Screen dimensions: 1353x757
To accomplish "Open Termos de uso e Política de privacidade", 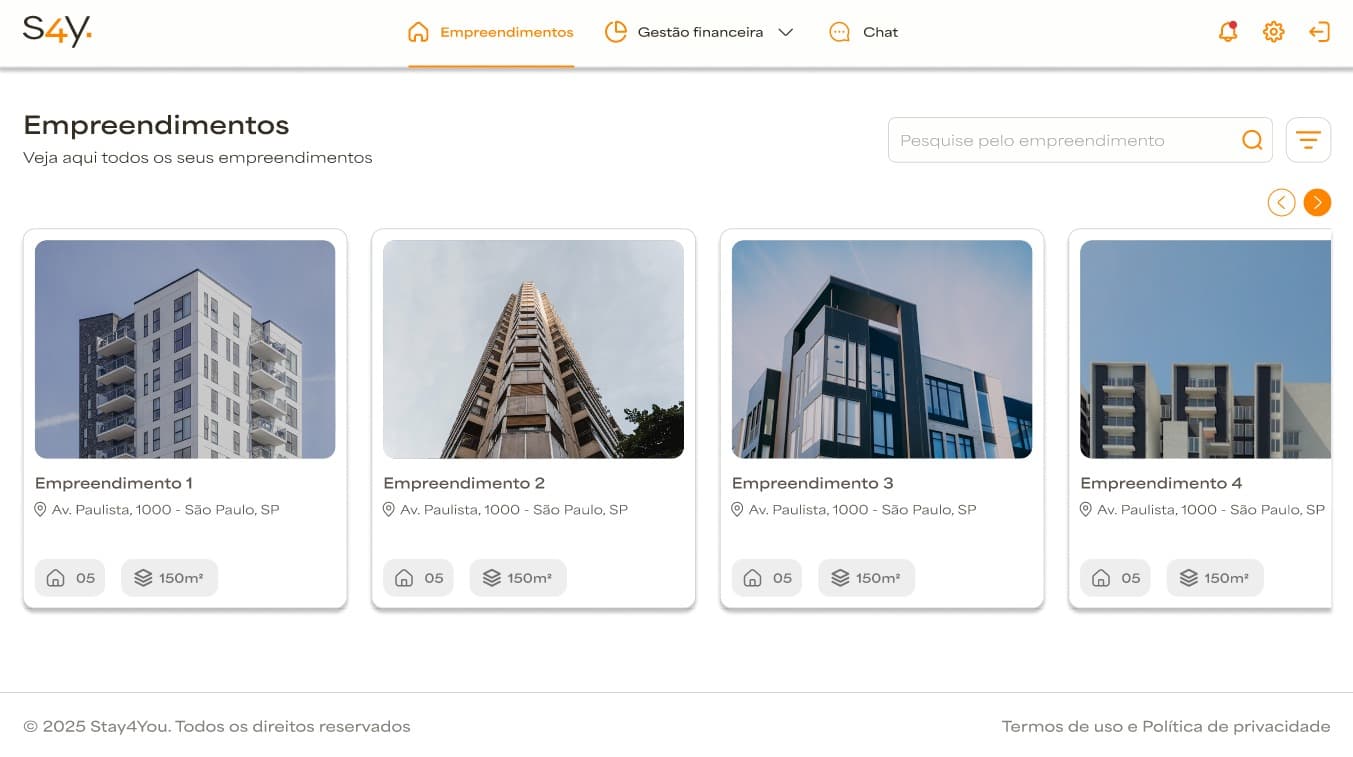I will pos(1165,726).
